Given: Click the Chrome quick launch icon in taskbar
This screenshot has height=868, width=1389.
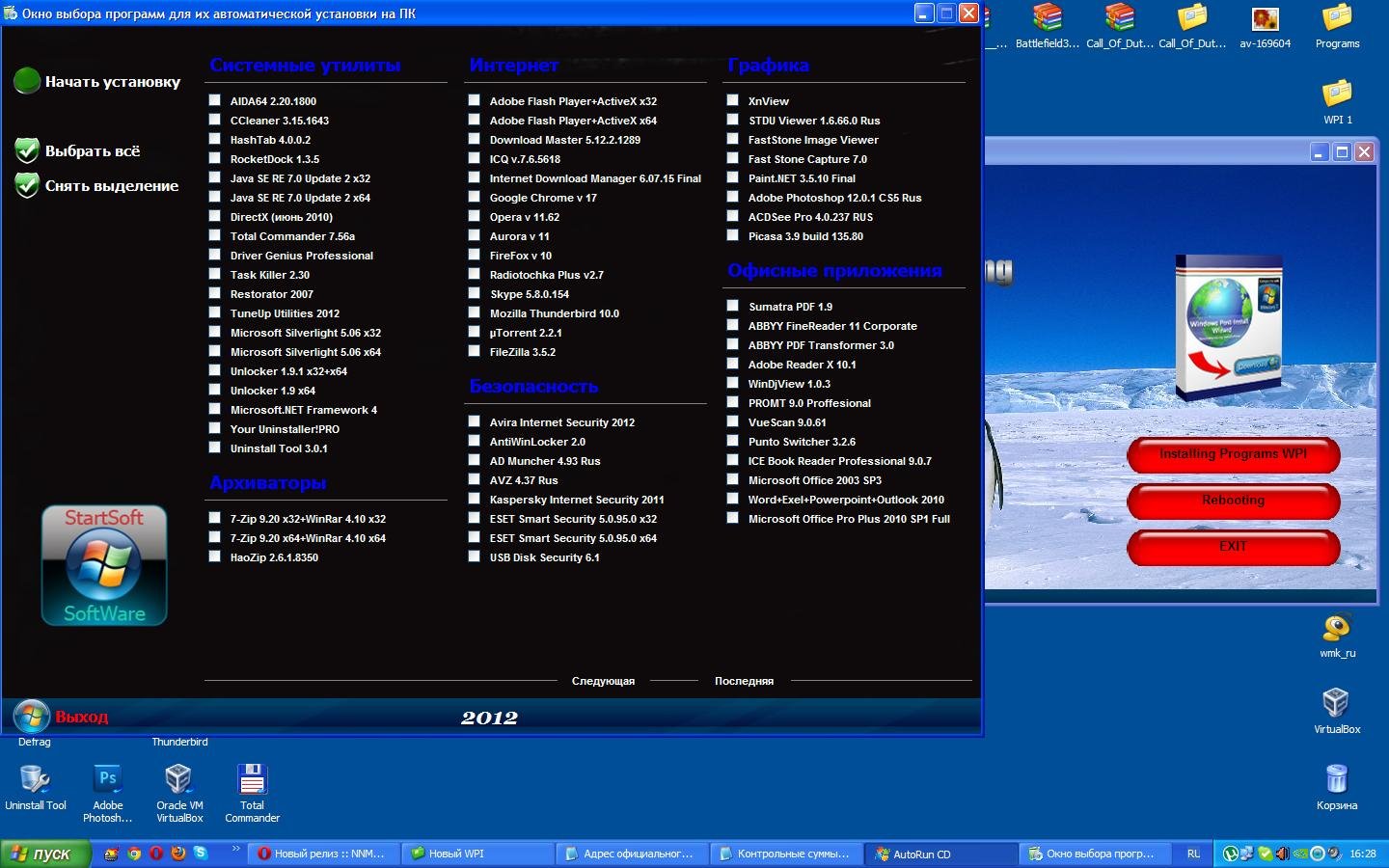Looking at the screenshot, I should coord(134,854).
